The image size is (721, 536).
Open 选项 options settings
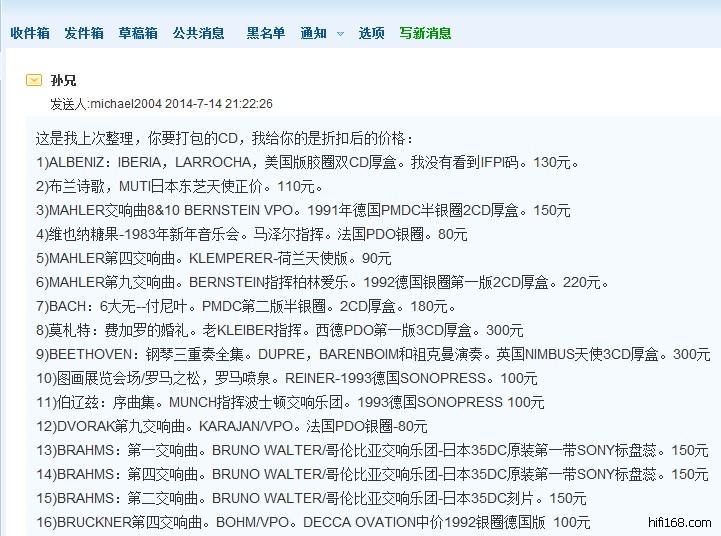pyautogui.click(x=372, y=33)
